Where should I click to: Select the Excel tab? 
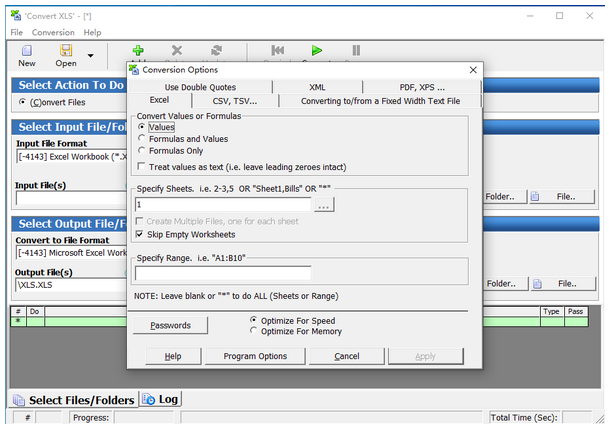click(159, 100)
